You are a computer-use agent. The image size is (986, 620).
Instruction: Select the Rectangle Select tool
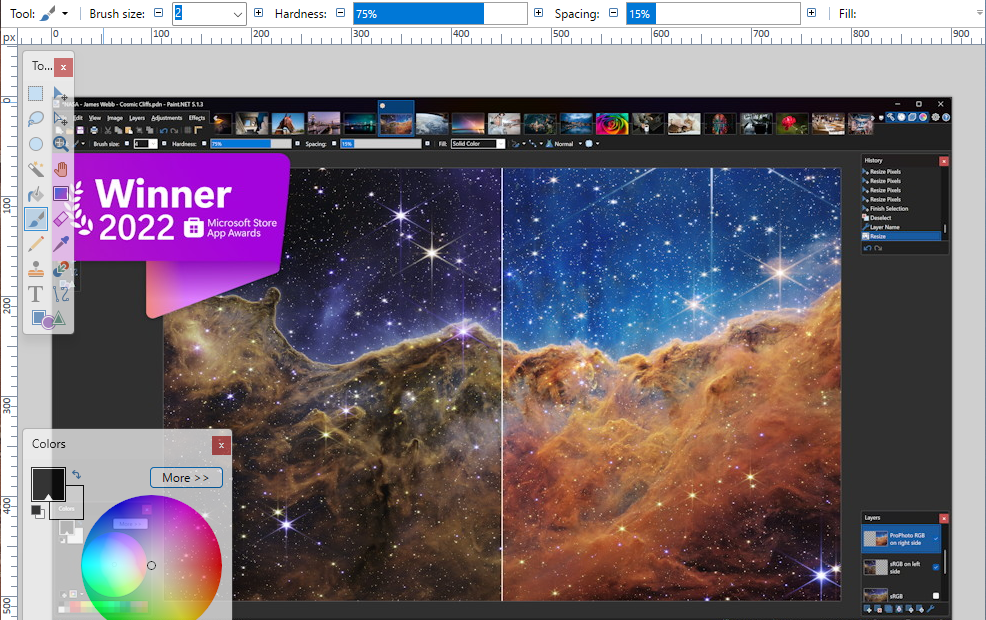pos(36,94)
